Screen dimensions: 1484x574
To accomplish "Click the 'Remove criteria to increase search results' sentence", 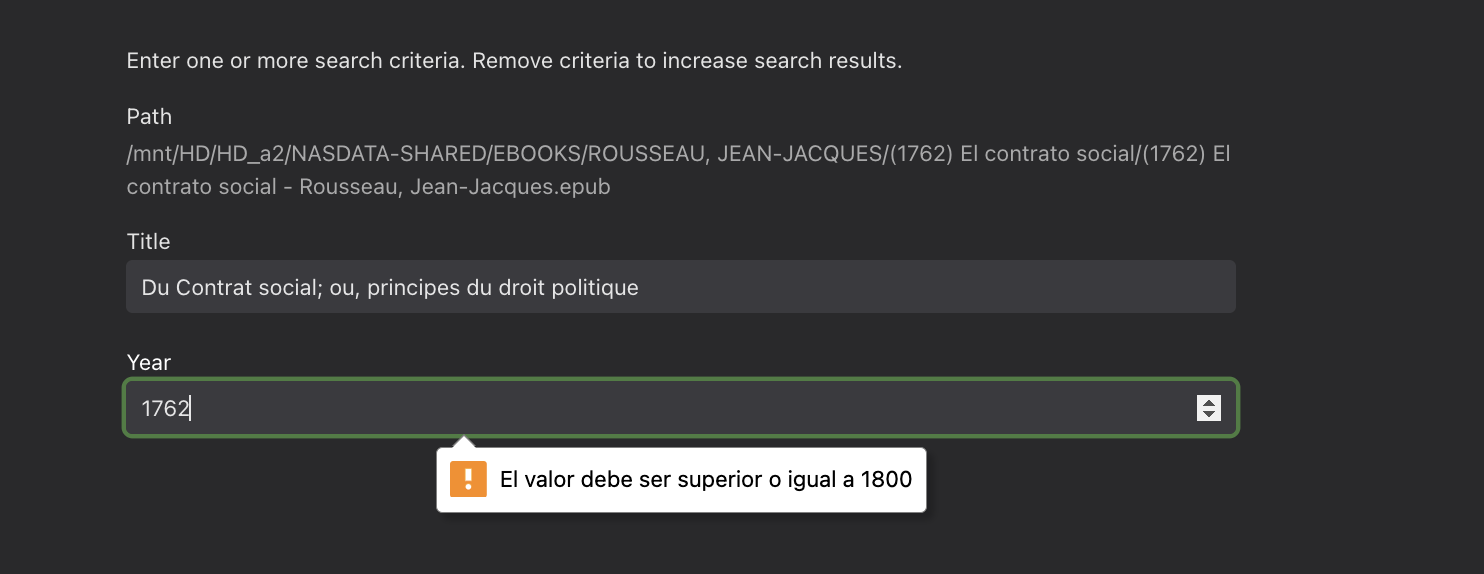I will [687, 61].
